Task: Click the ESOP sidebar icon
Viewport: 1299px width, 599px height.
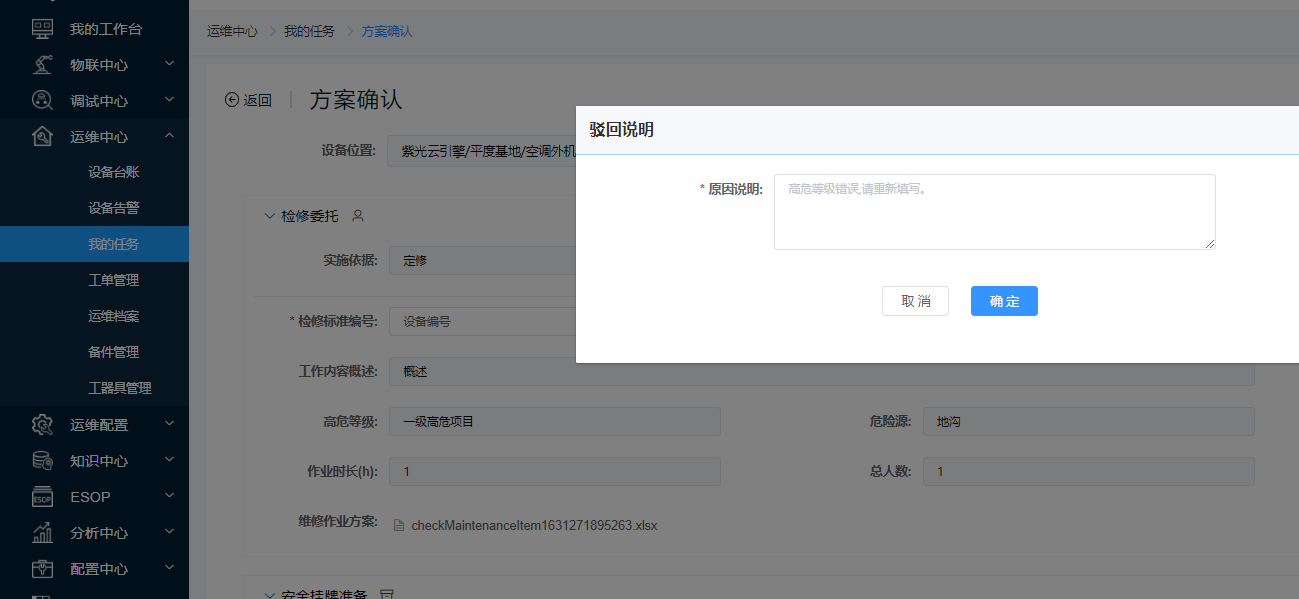Action: 42,497
